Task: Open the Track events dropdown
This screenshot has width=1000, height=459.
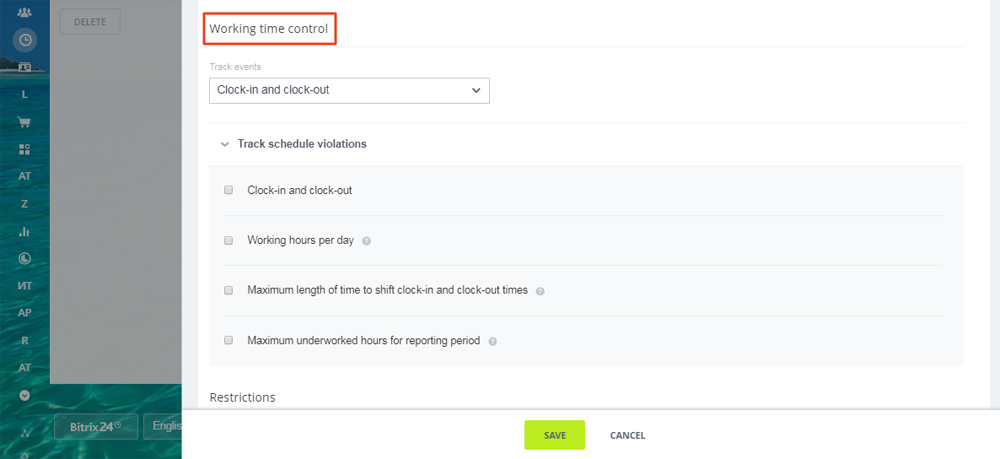Action: pos(349,91)
